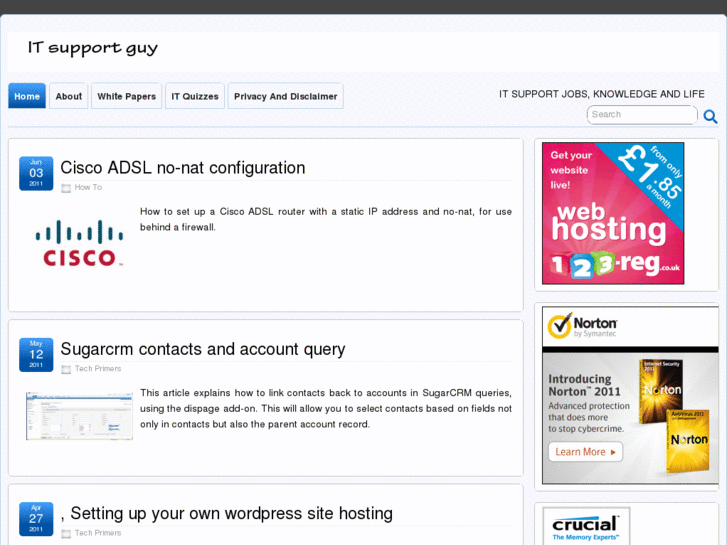The width and height of the screenshot is (727, 545).
Task: Click folder icon under Sugarcrm contacts title
Action: coord(66,369)
